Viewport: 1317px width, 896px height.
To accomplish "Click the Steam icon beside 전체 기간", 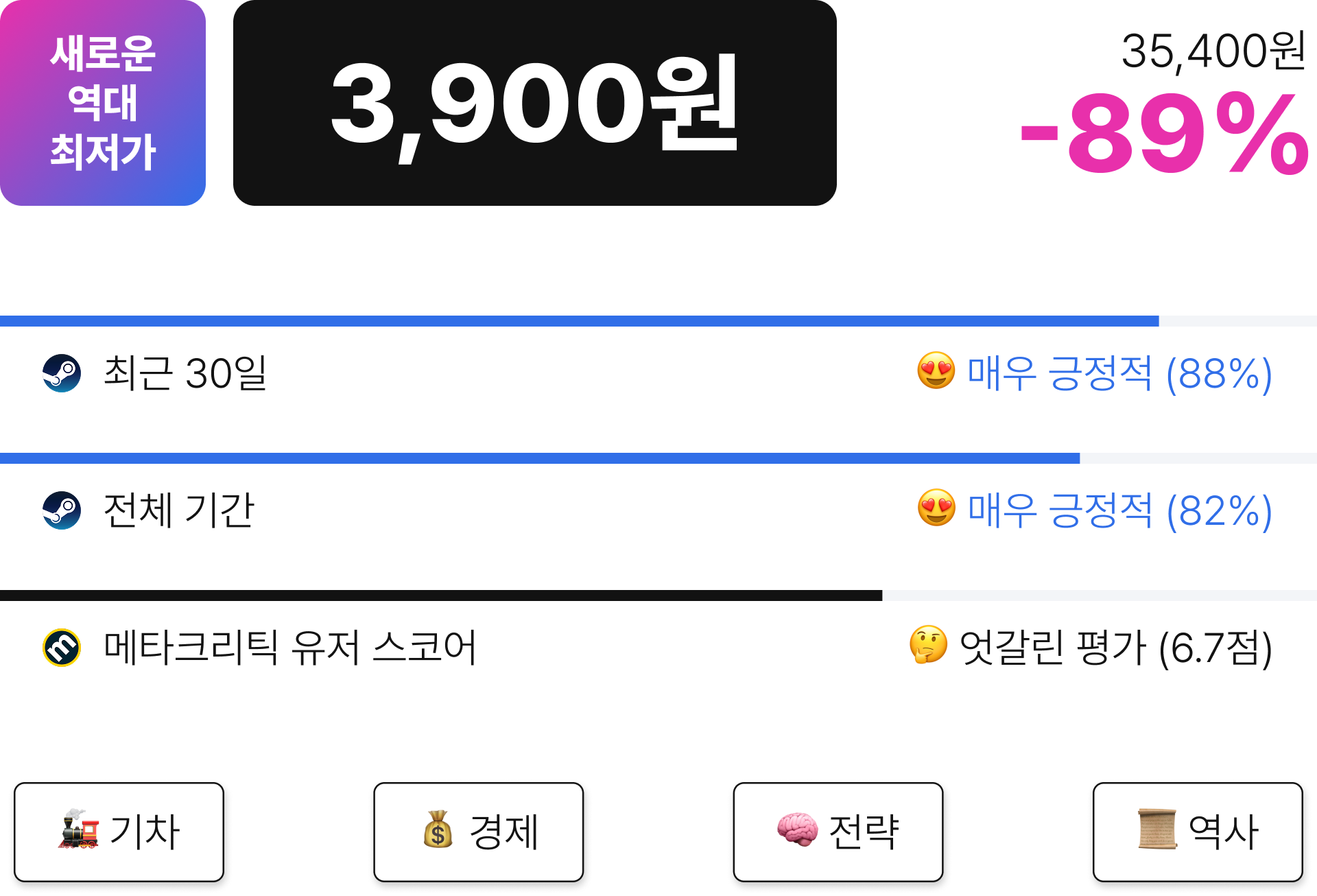I will click(62, 510).
